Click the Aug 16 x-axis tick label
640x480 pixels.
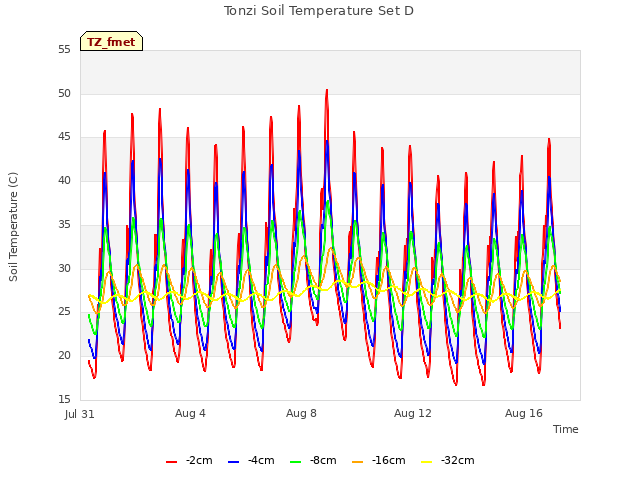coord(524,413)
